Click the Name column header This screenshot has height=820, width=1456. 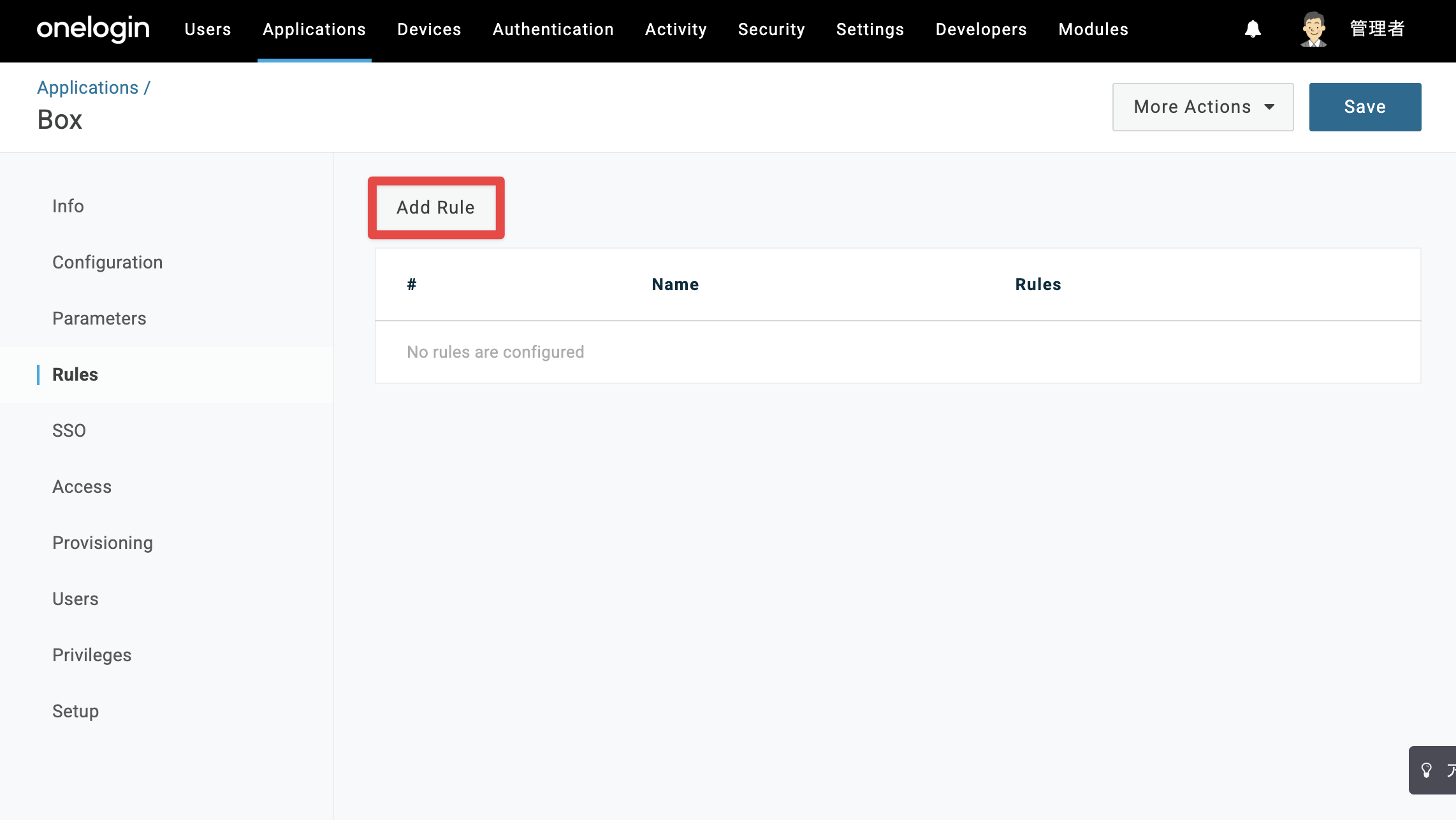point(675,284)
